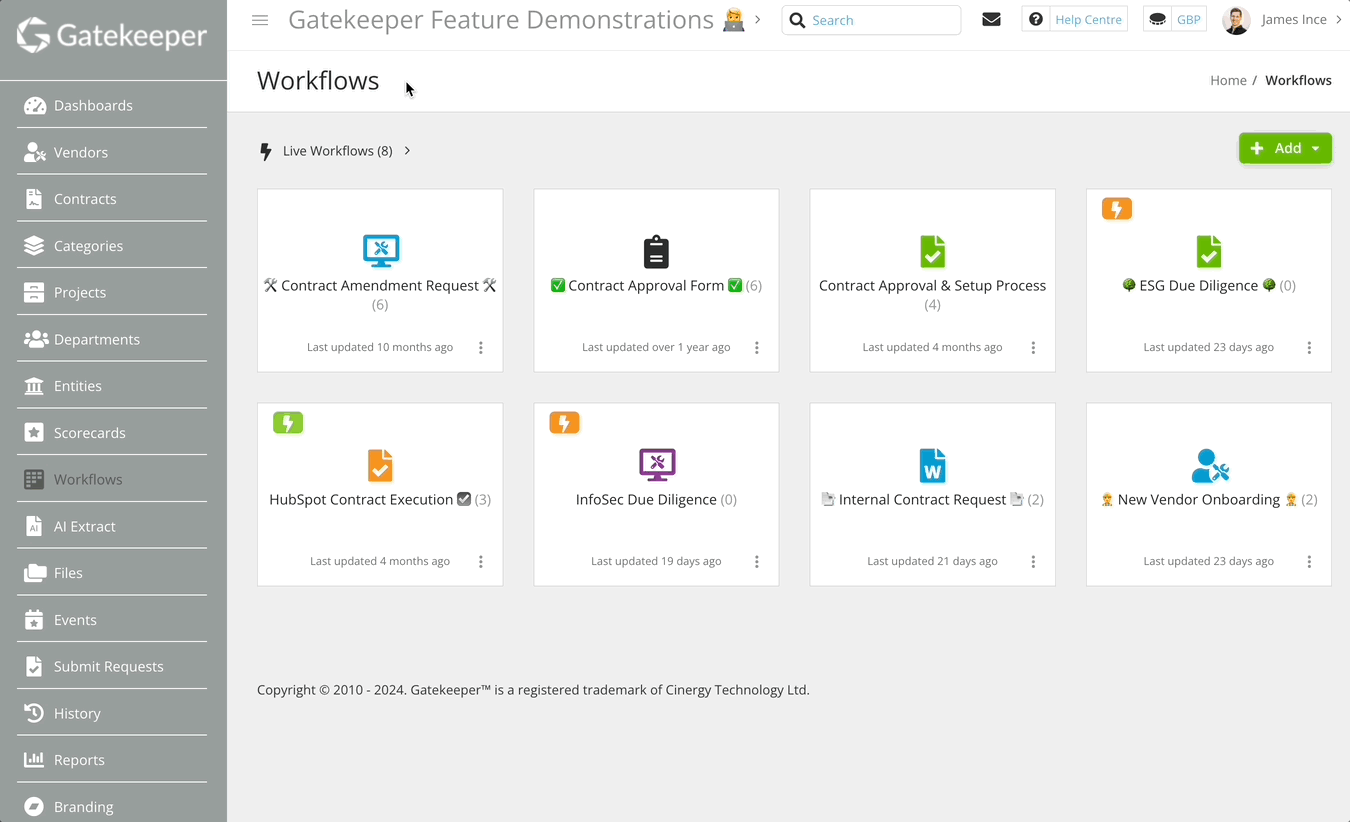Open the AI Extract feature
Screen dimensions: 1350x822
coord(87,525)
